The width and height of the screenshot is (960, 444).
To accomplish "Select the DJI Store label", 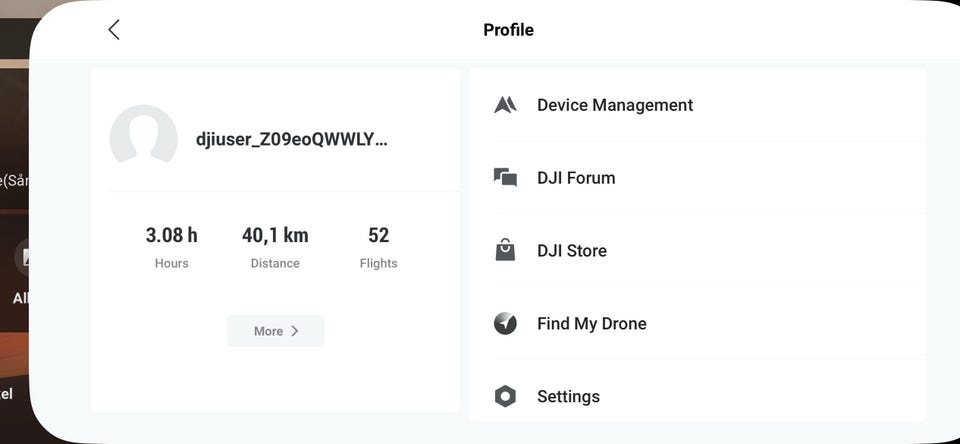I will (572, 250).
